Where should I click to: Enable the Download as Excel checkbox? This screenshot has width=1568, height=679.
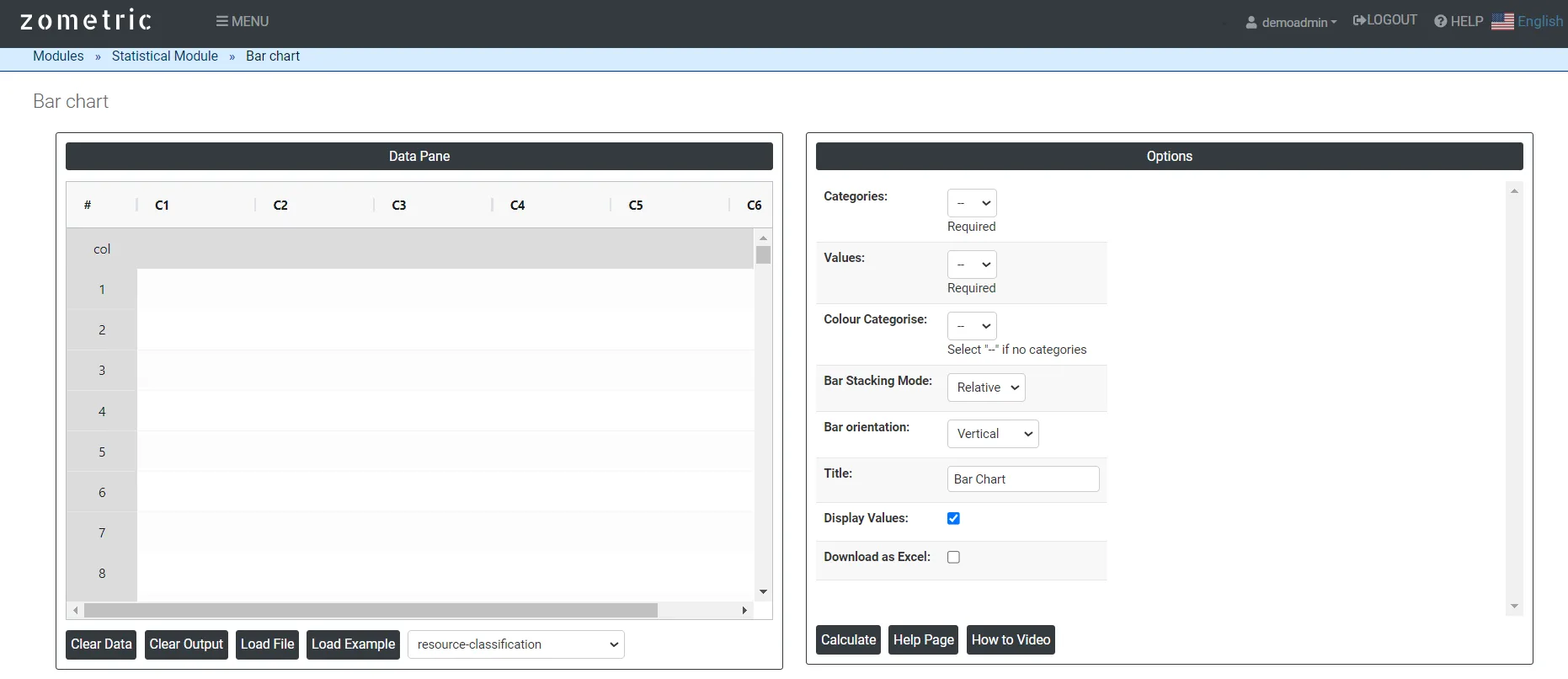tap(953, 557)
